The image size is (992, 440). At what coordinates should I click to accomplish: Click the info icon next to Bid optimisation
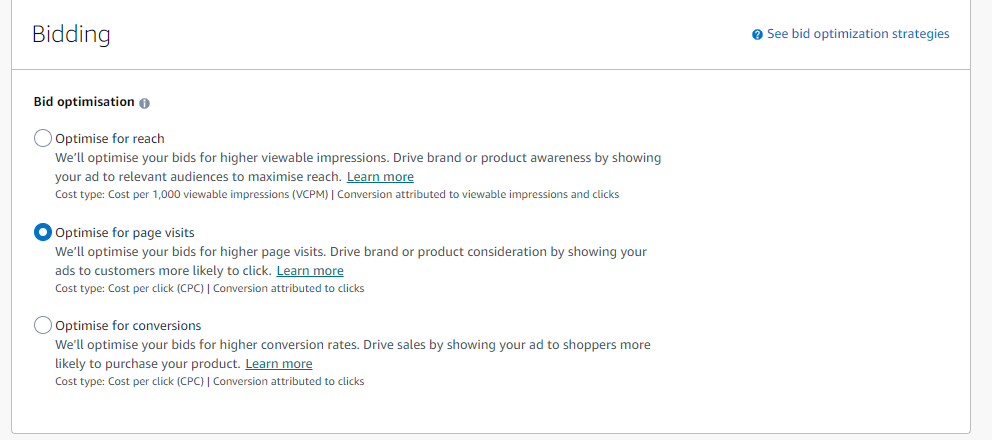(x=144, y=103)
